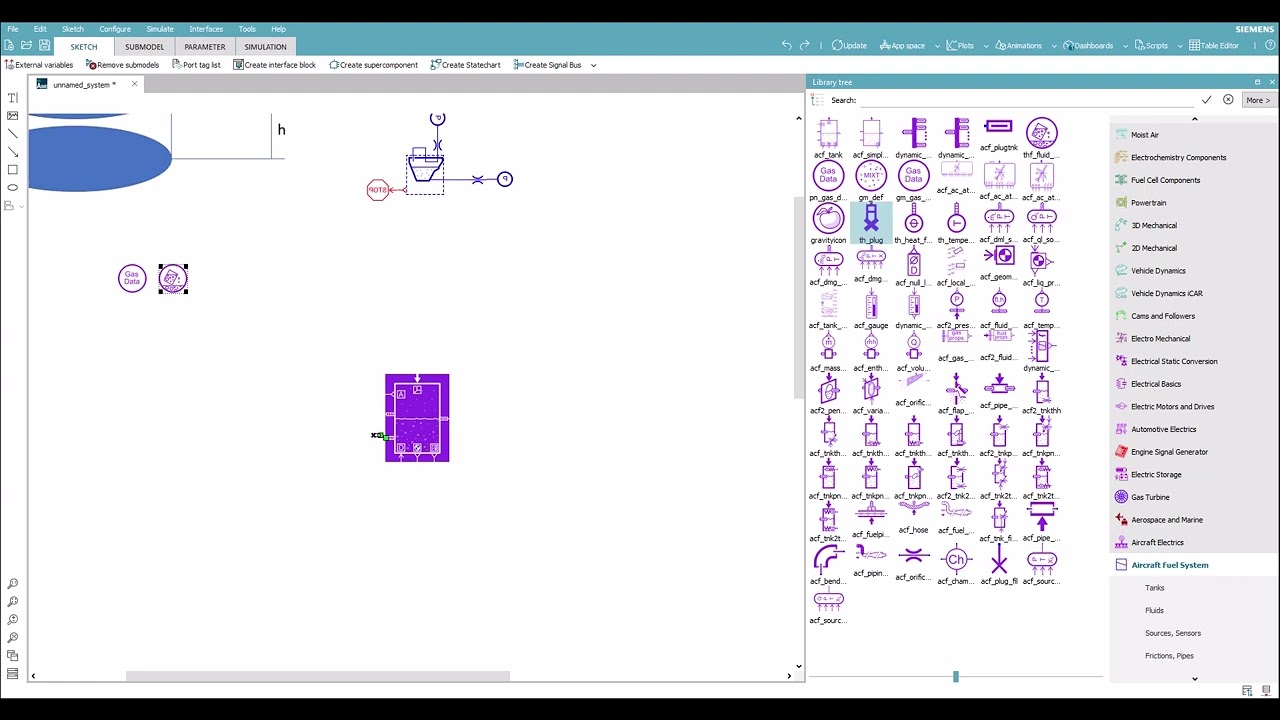Expand the Scripts dropdown arrow
This screenshot has width=1280, height=720.
click(x=1180, y=46)
